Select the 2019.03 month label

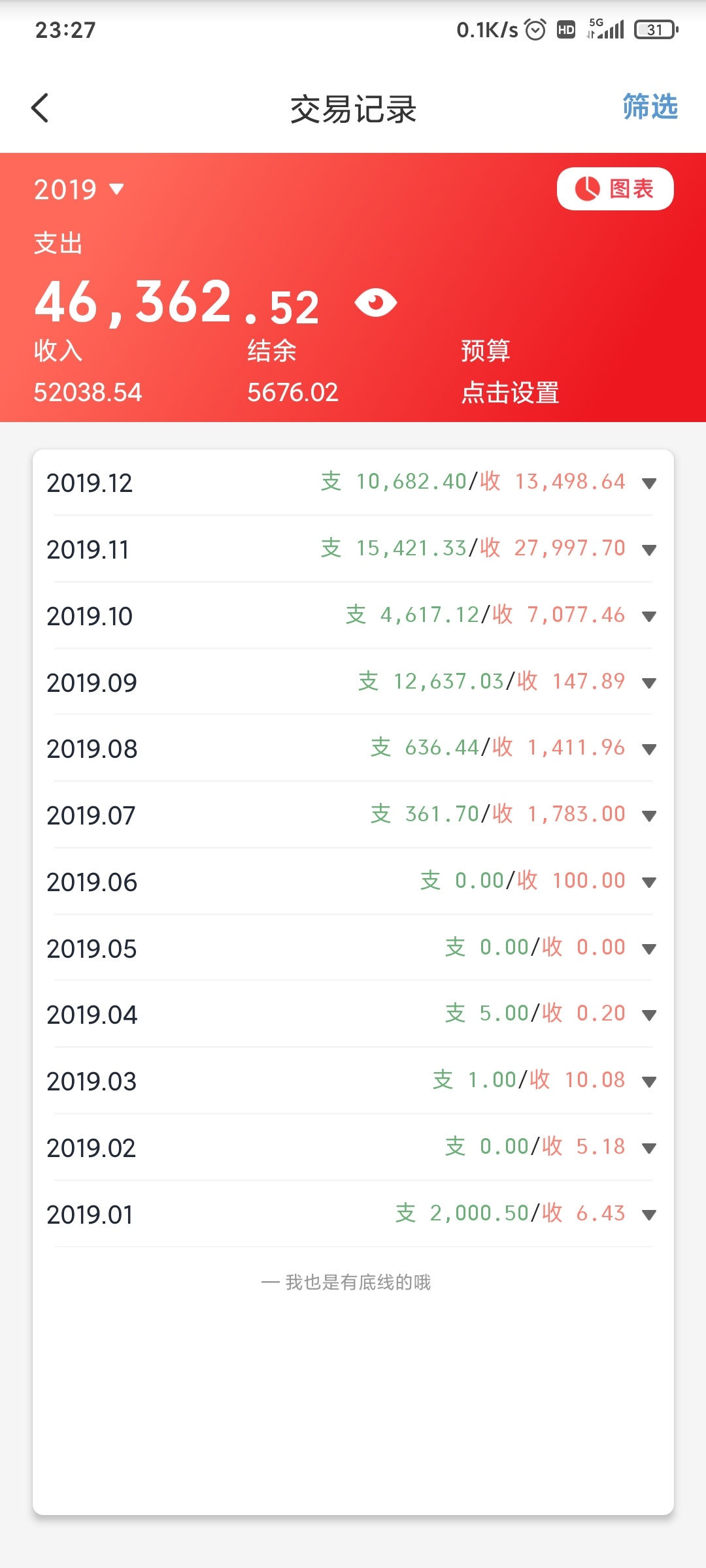pyautogui.click(x=92, y=1082)
